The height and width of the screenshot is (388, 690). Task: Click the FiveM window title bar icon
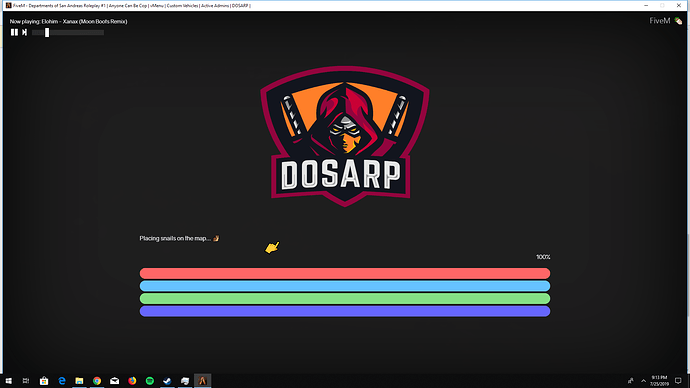[x=8, y=5]
